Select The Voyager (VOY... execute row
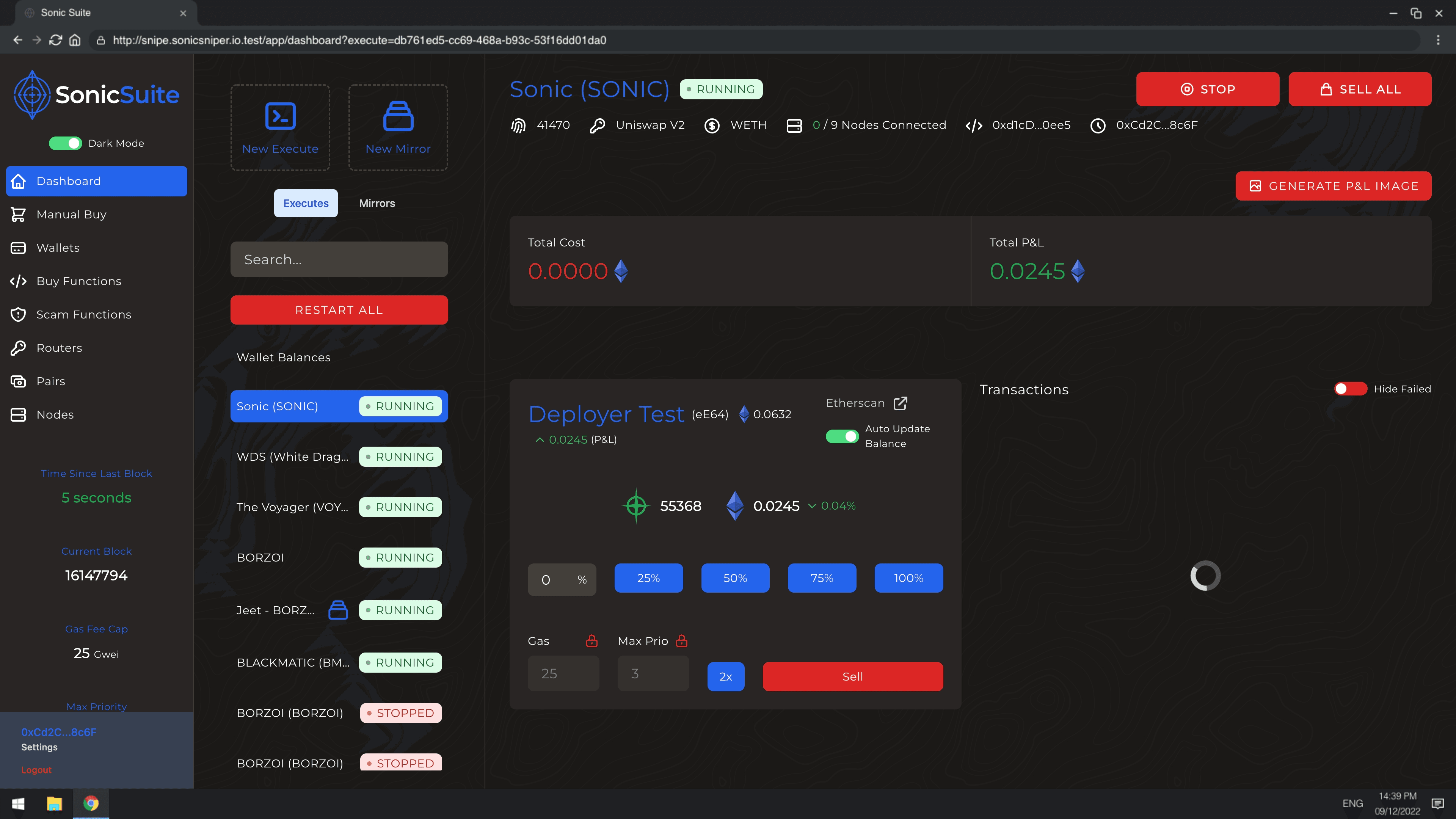The width and height of the screenshot is (1456, 819). (x=339, y=507)
